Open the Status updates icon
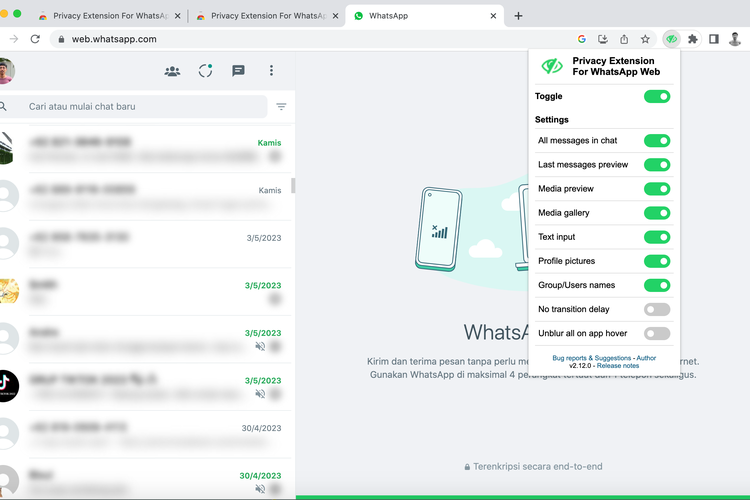This screenshot has width=750, height=500. point(205,71)
